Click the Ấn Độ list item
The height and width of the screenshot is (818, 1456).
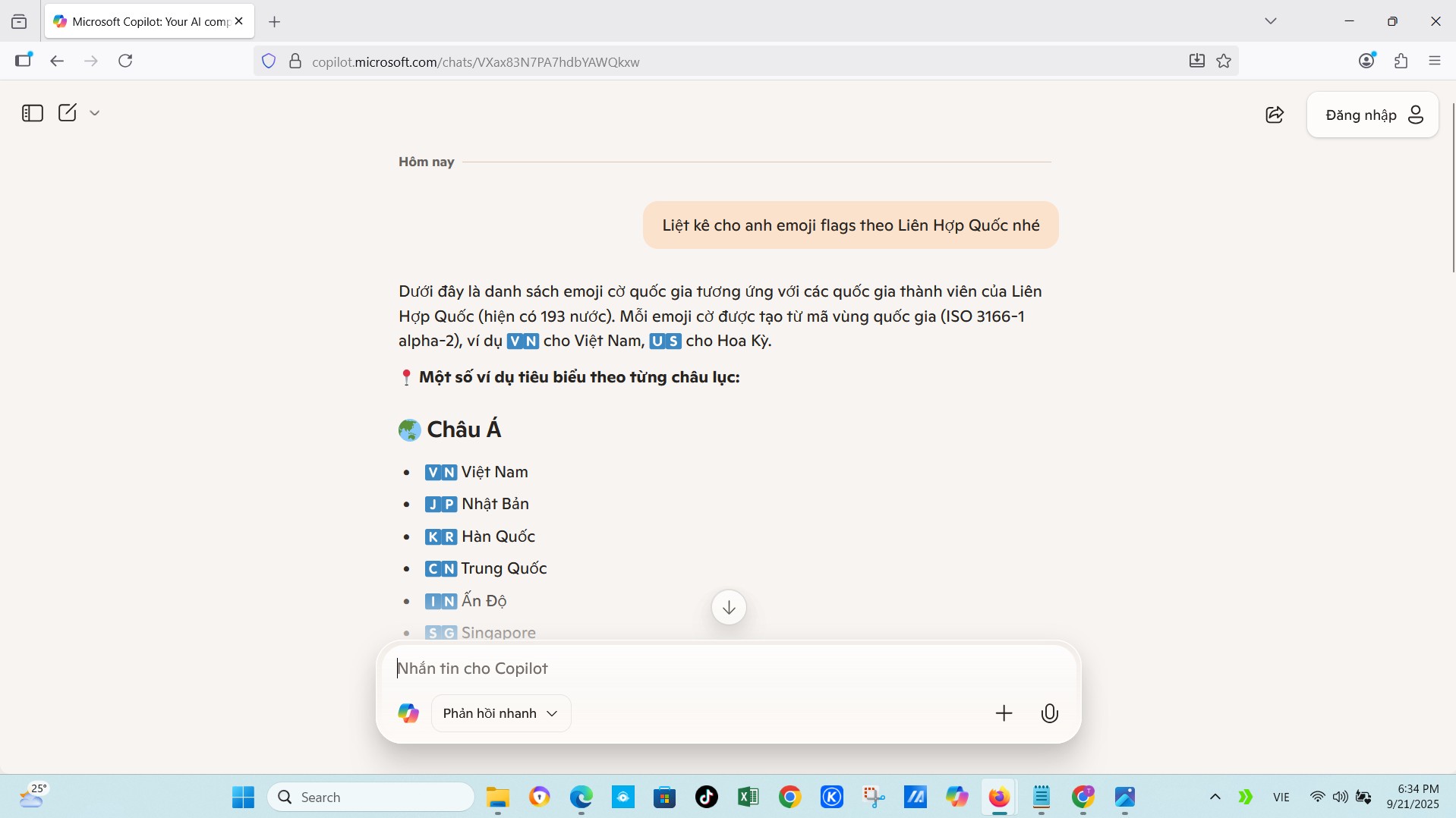[x=466, y=601]
